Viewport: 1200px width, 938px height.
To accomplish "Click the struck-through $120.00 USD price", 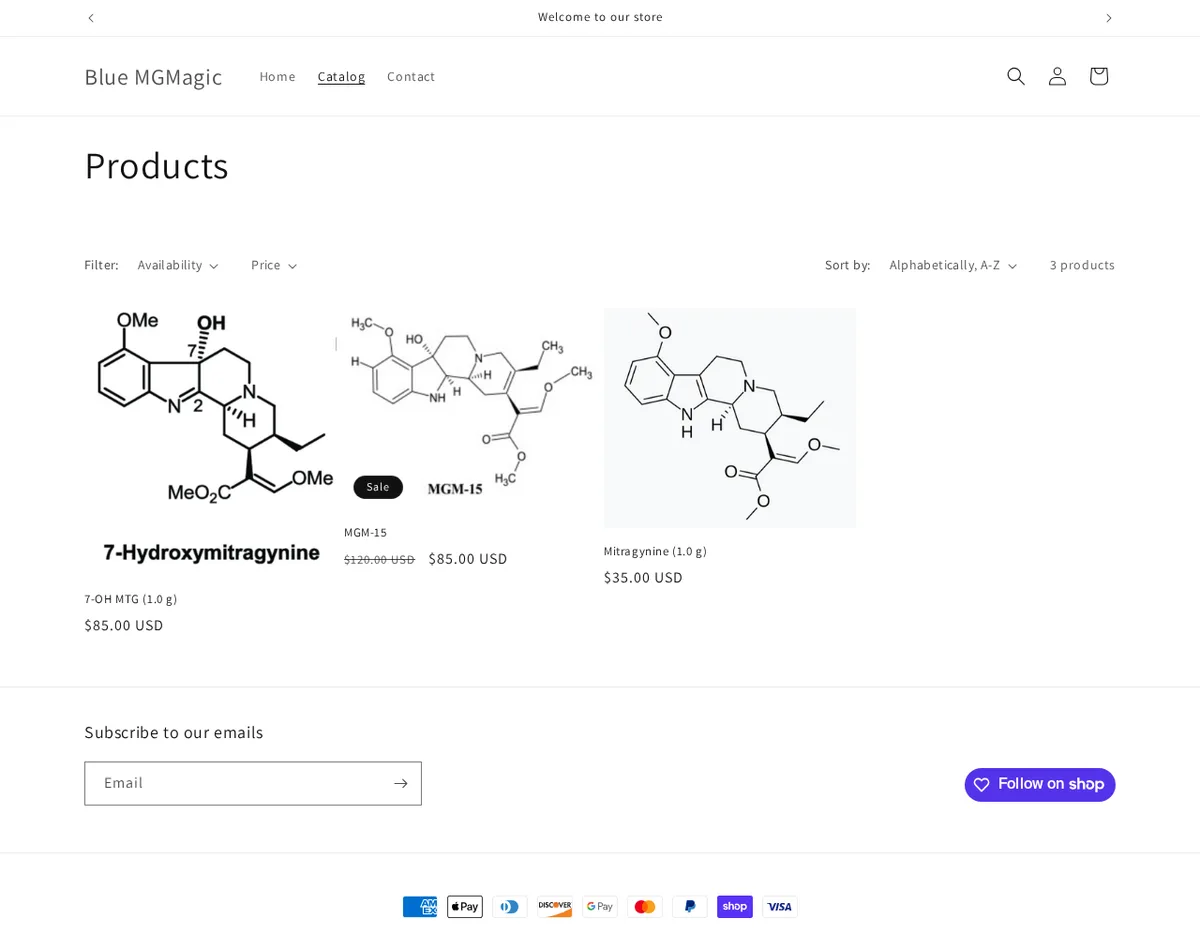I will [379, 560].
